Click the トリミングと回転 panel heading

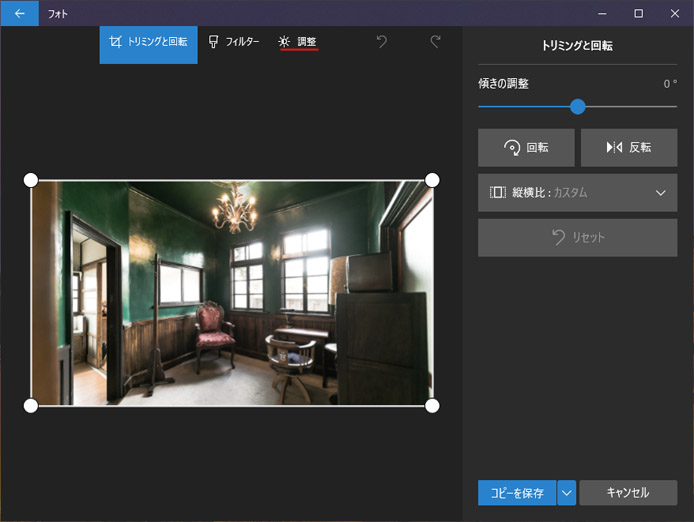point(578,46)
